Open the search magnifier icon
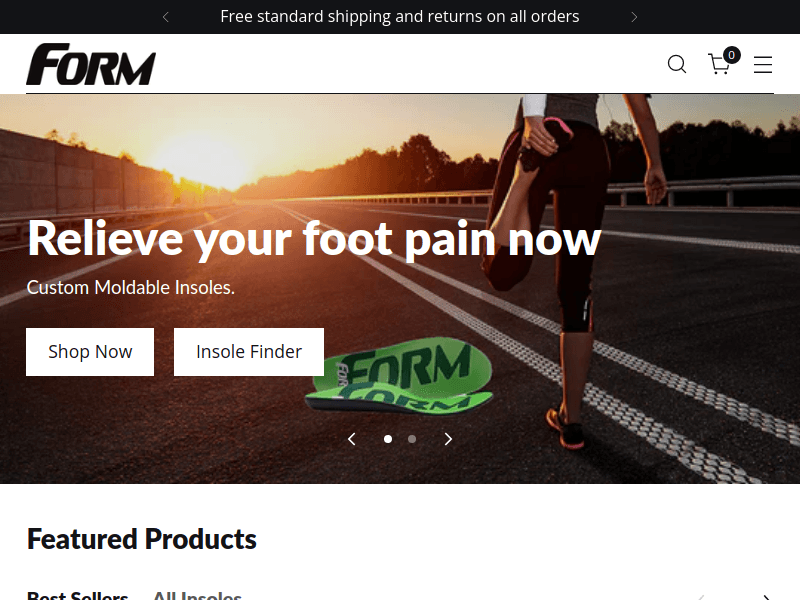The image size is (800, 600). tap(677, 64)
